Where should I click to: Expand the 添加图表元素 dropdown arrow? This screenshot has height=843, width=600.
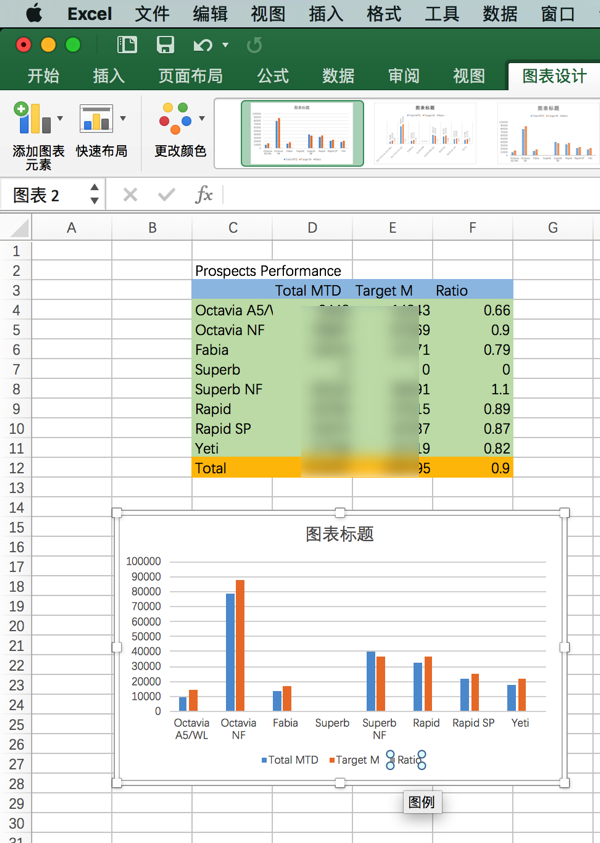[60, 118]
